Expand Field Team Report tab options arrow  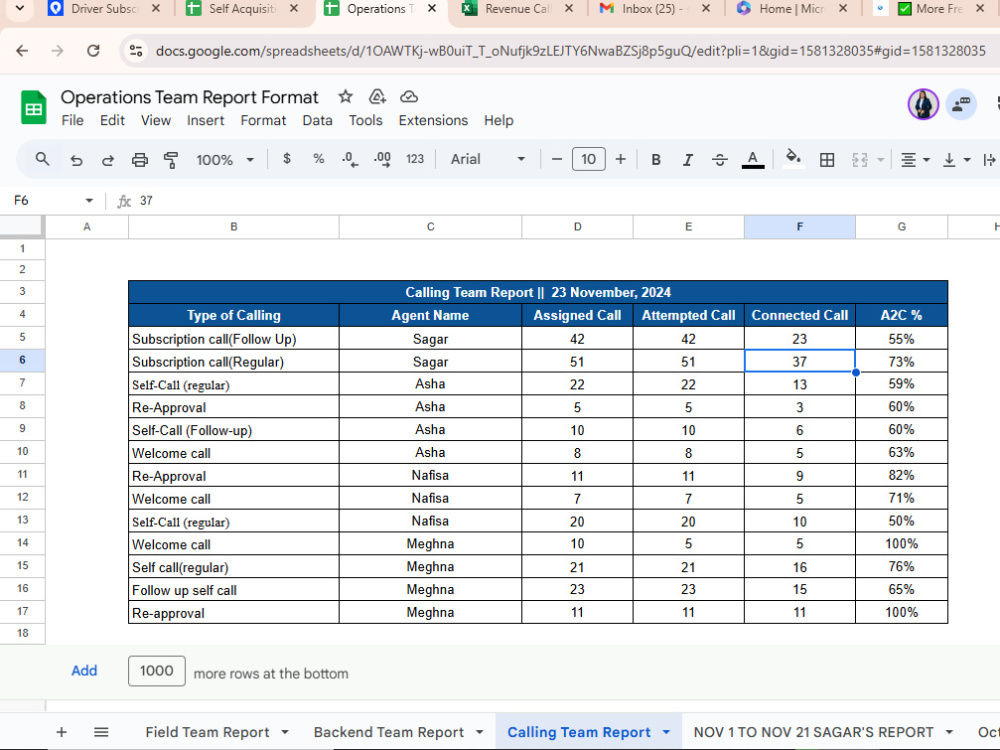[285, 732]
